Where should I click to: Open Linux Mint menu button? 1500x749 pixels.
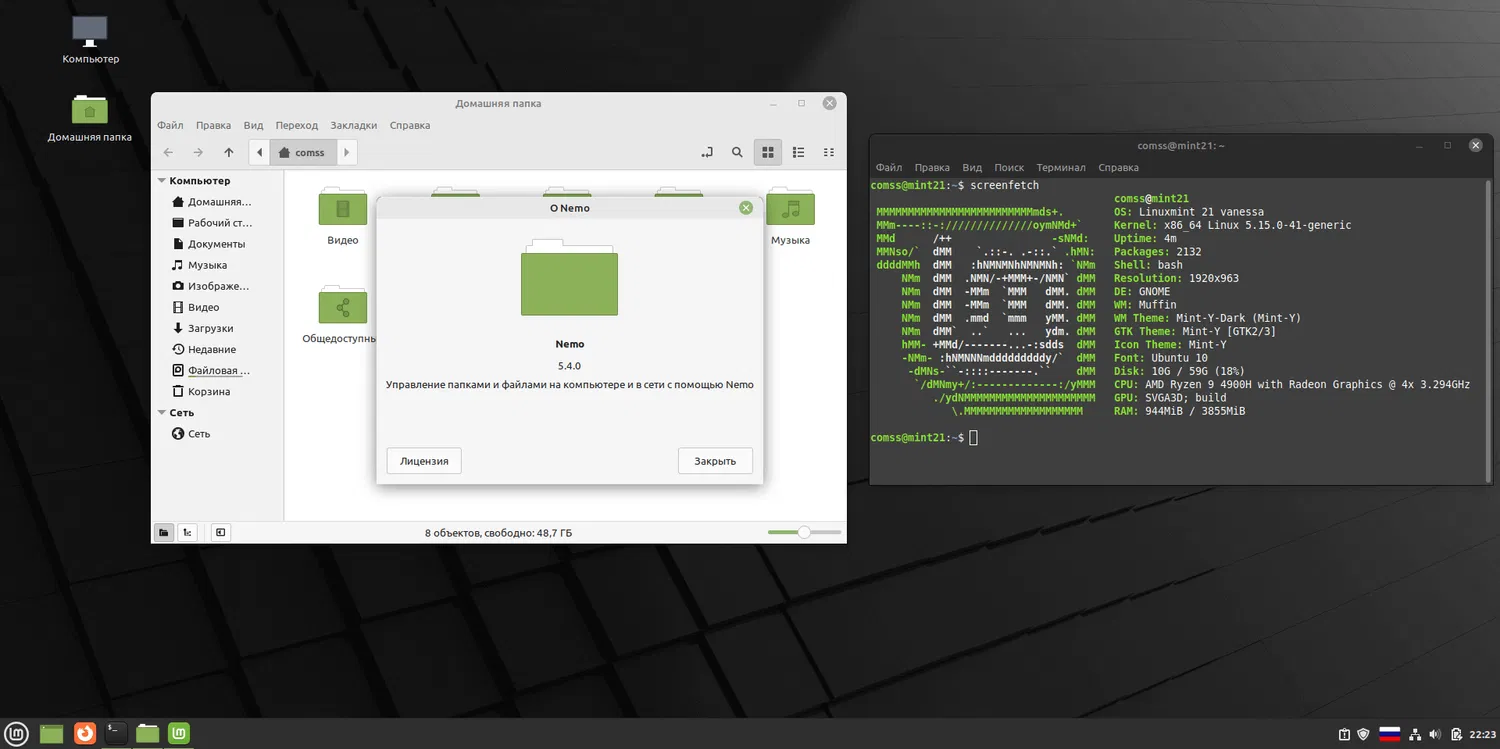coord(17,733)
